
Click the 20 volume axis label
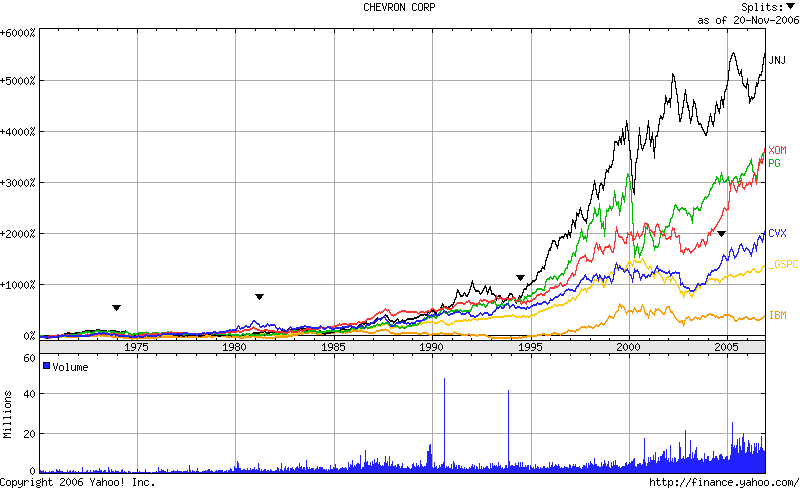point(30,434)
